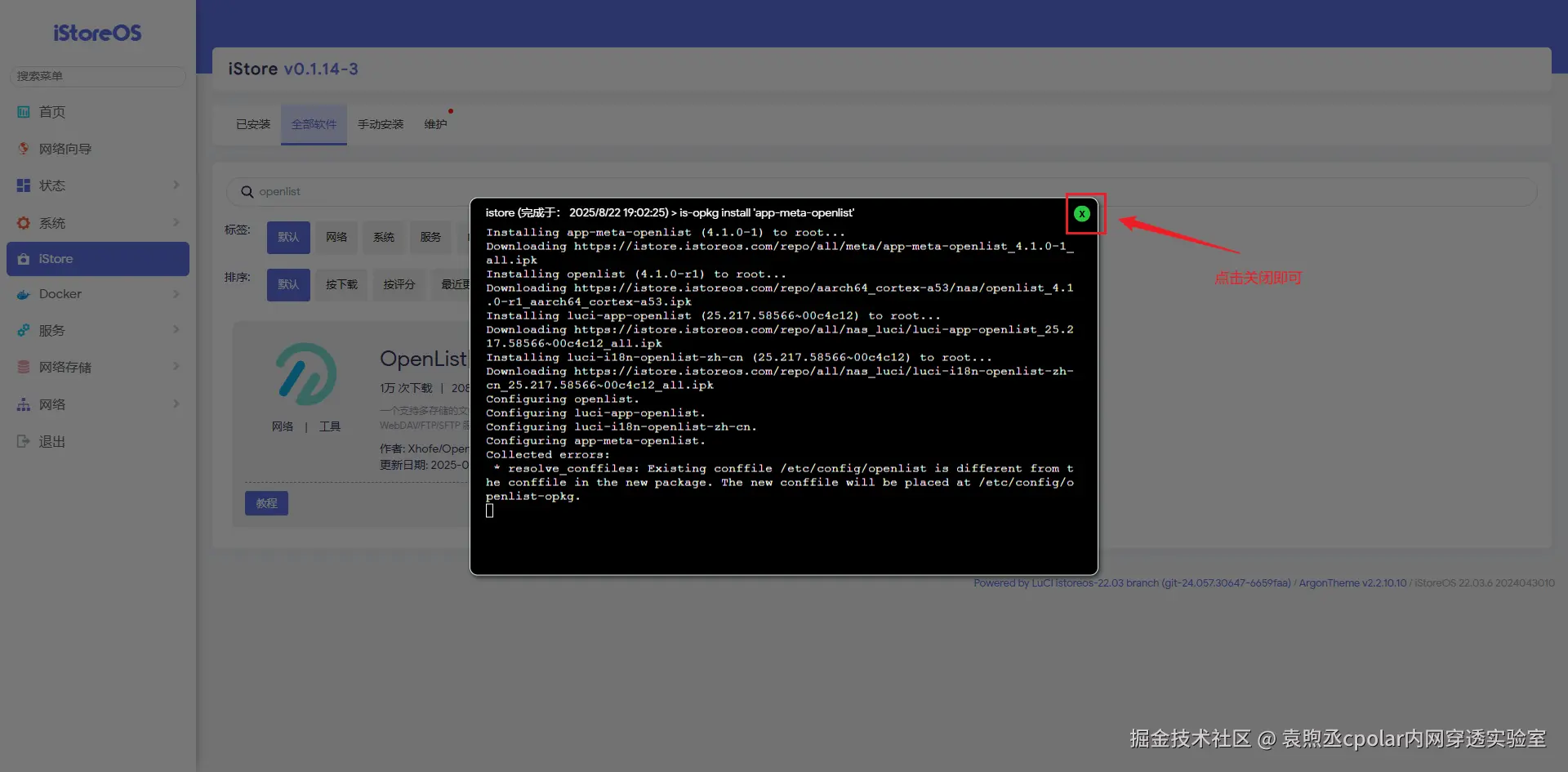Expand the 服务 menu chevron

tap(176, 330)
